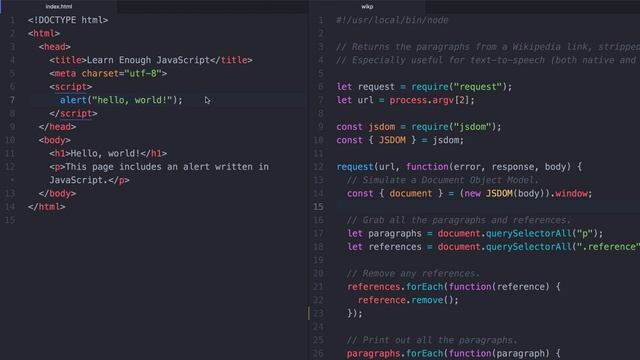The width and height of the screenshot is (640, 360).
Task: Click the comment 'Simulate a Document Object Model'
Action: click(443, 180)
